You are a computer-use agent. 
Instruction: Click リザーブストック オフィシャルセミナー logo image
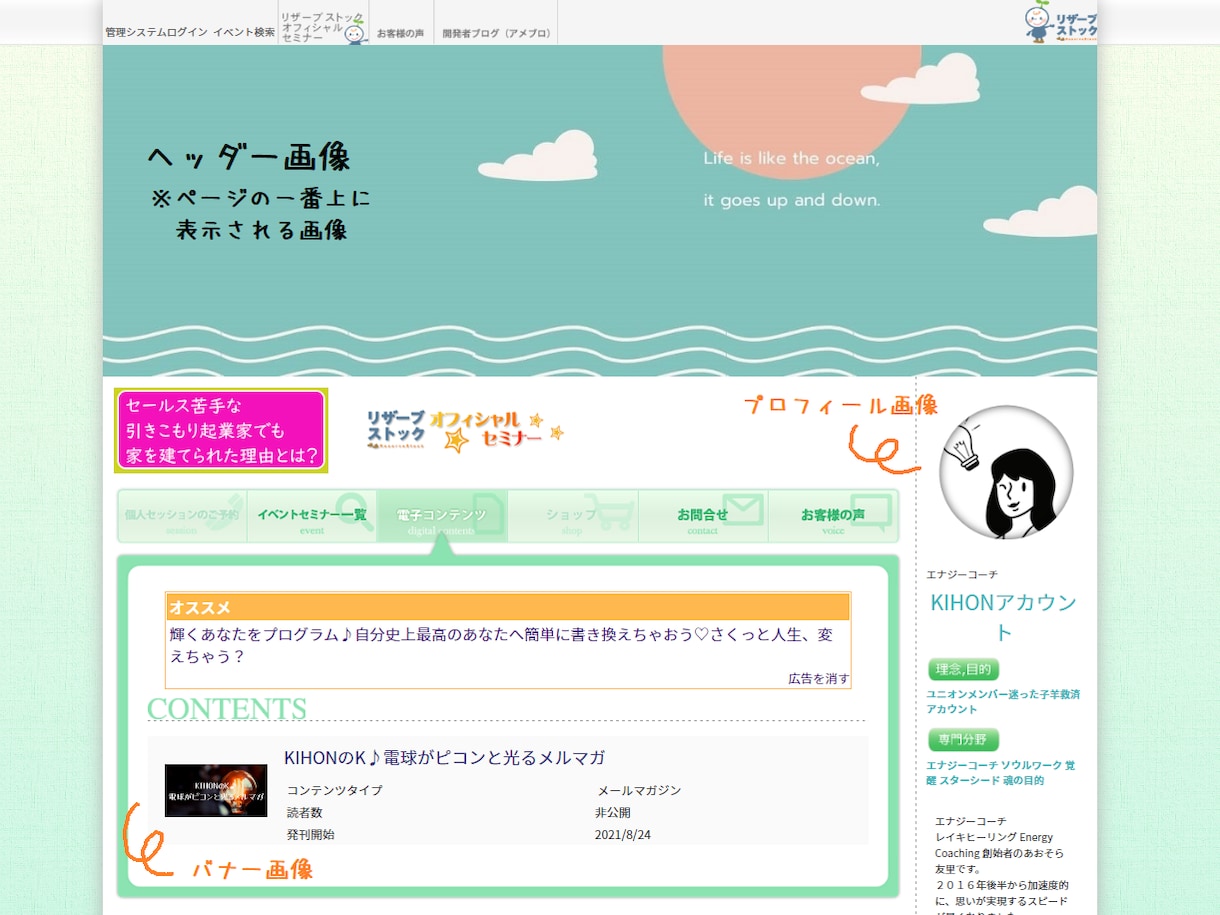point(465,431)
